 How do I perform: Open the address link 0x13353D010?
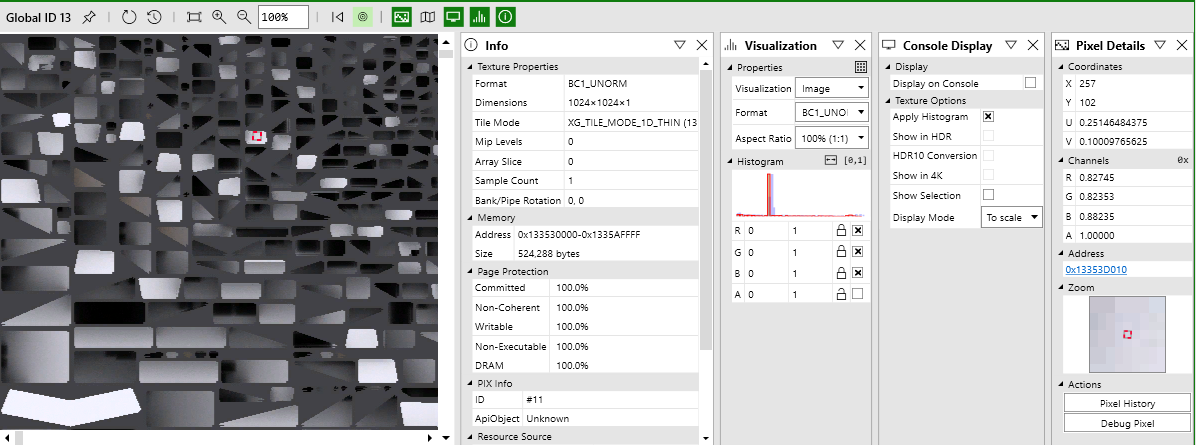(1096, 269)
